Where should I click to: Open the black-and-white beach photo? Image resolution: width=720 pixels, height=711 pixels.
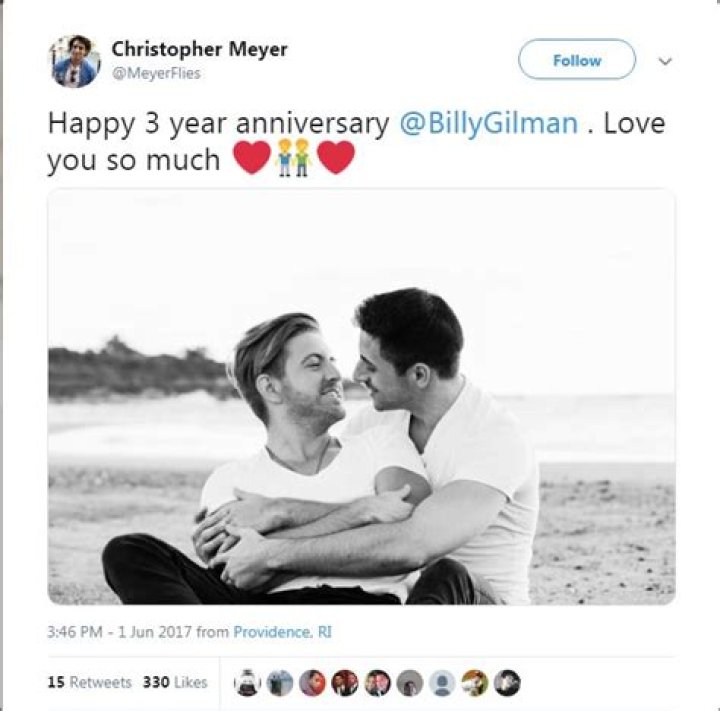tap(361, 396)
